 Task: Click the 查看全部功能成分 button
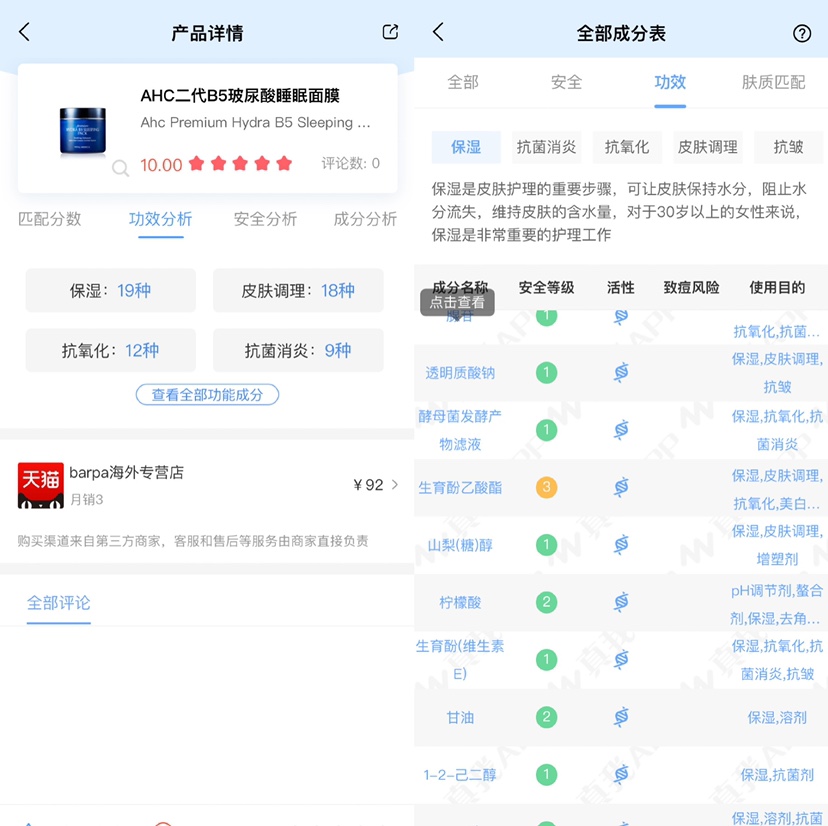[207, 395]
